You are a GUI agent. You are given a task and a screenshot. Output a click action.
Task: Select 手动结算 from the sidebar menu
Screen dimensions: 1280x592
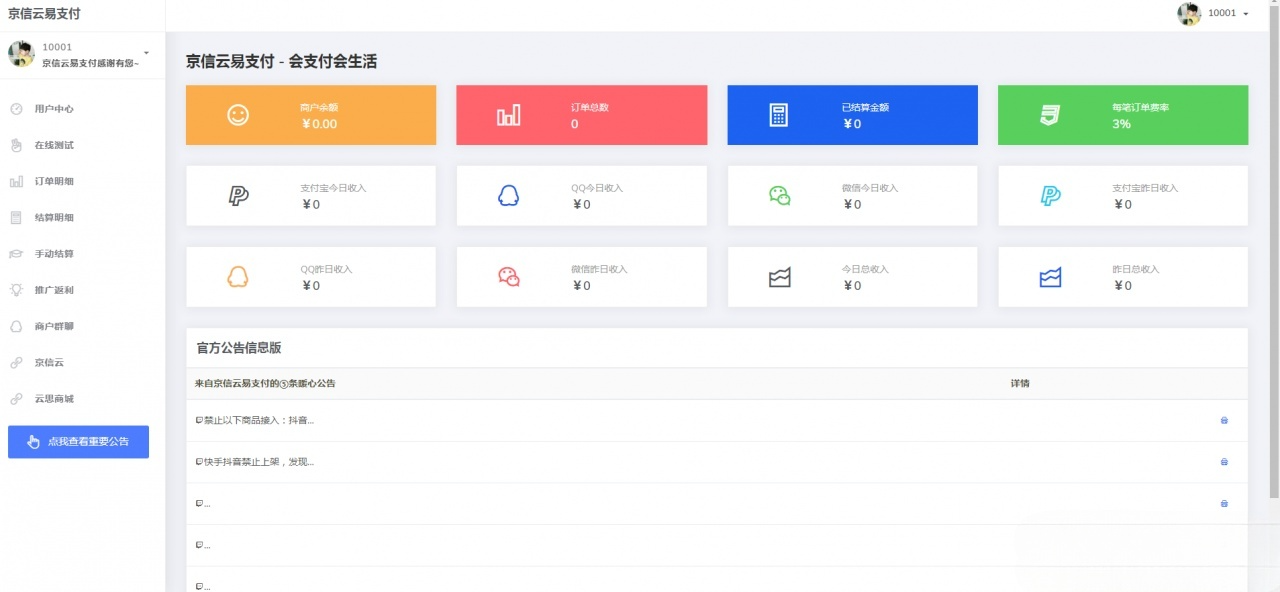[54, 254]
